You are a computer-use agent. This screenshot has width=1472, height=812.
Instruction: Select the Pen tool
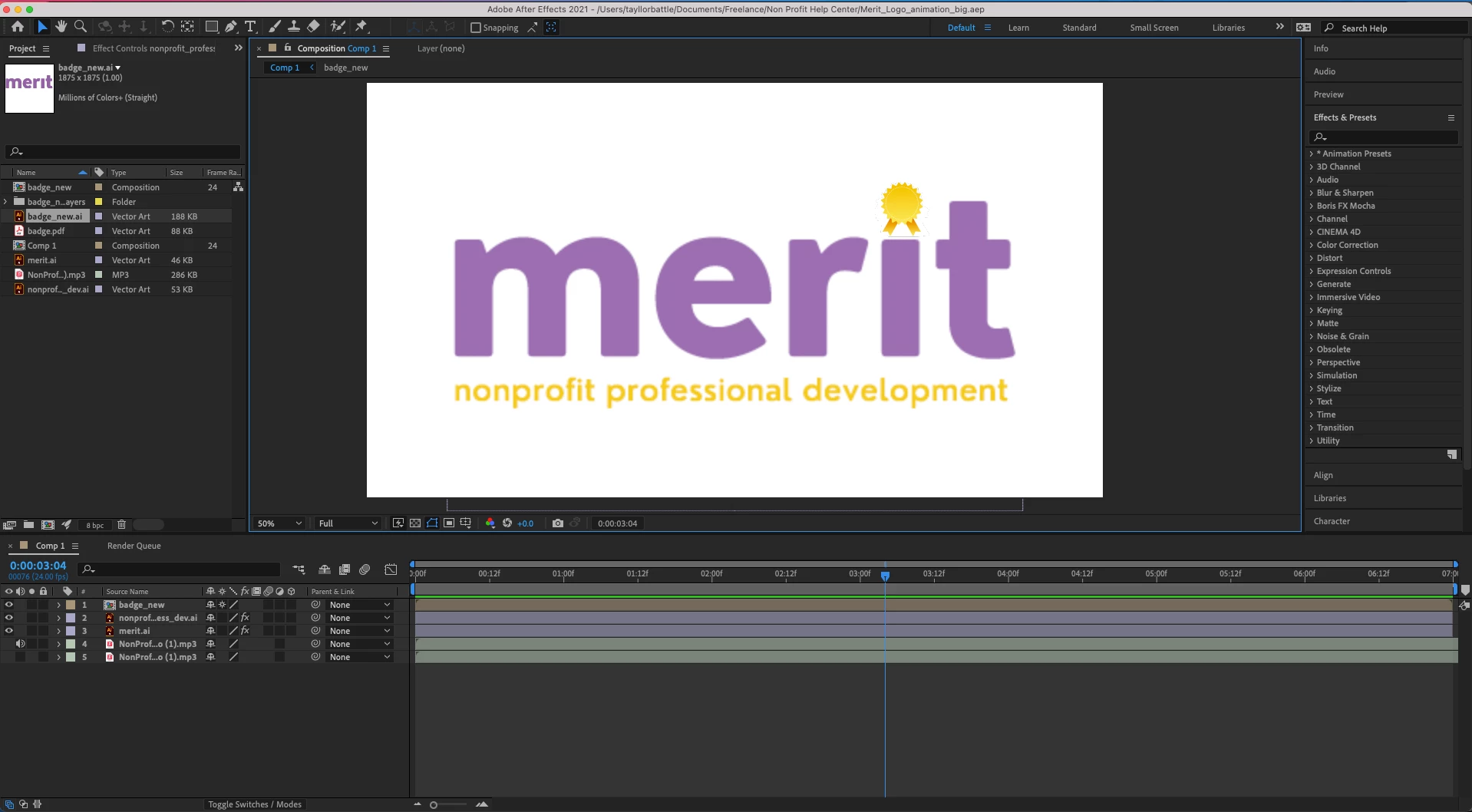pyautogui.click(x=231, y=27)
